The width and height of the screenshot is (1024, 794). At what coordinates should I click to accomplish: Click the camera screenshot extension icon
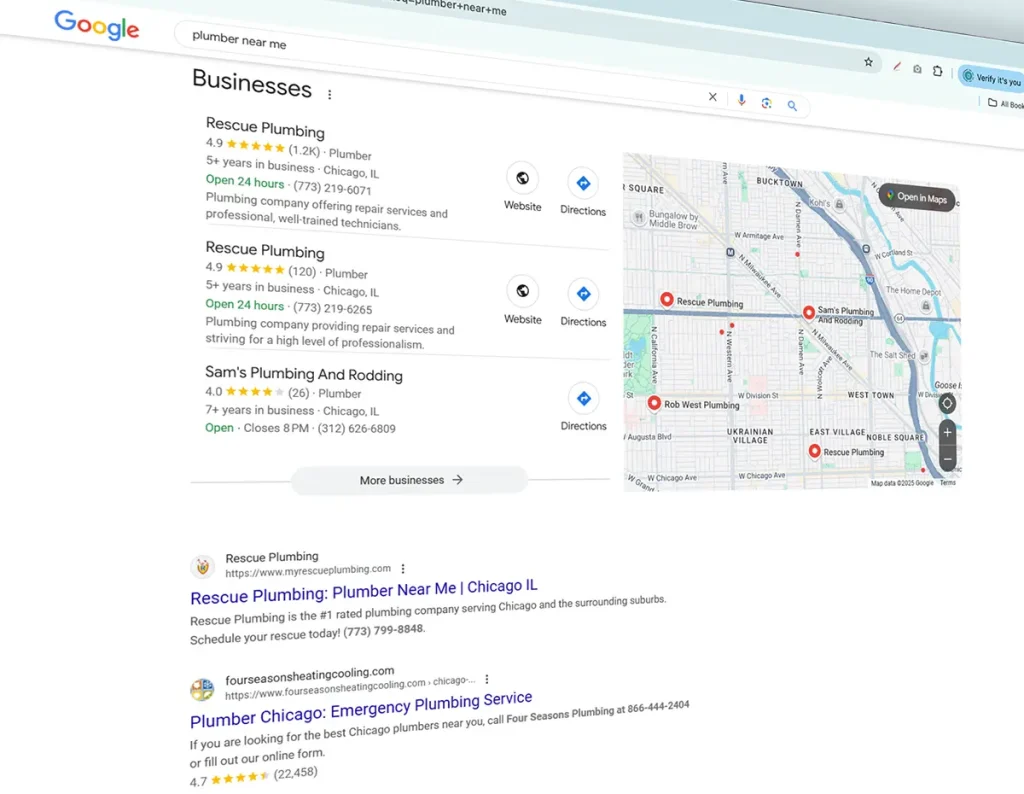click(917, 69)
